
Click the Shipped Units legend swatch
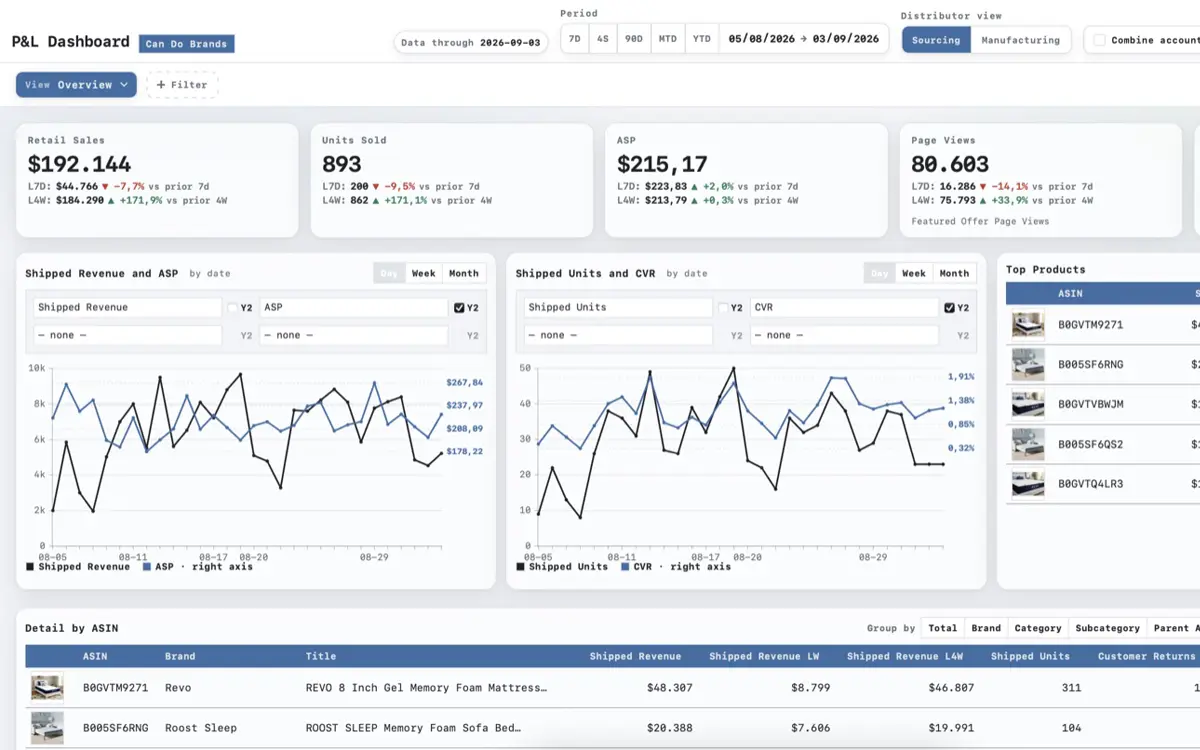(x=520, y=567)
